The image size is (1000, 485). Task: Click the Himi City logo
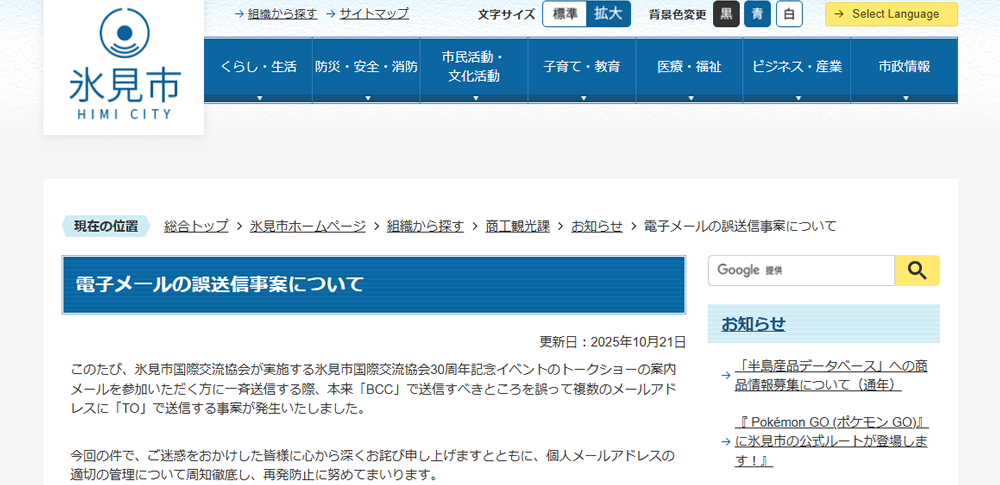(x=124, y=64)
